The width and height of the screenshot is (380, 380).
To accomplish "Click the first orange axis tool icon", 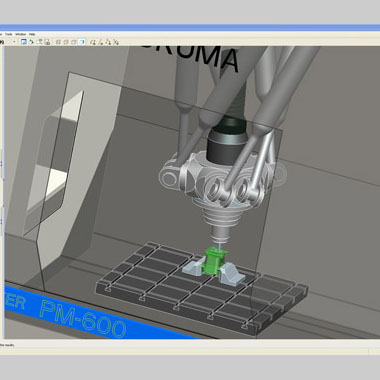I will coord(93,42).
